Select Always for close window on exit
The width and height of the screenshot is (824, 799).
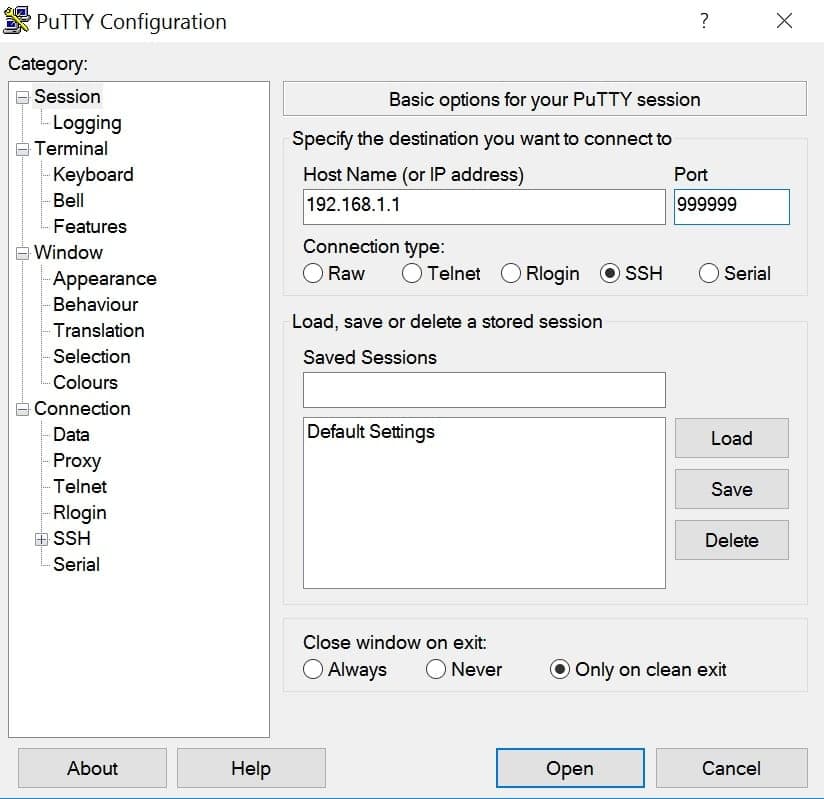(x=313, y=669)
